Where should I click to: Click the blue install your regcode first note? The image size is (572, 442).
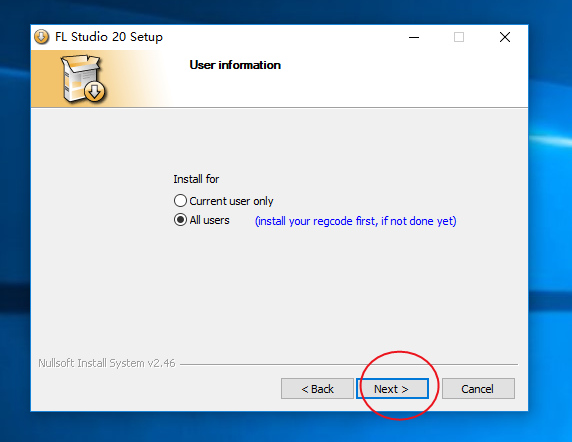click(356, 221)
